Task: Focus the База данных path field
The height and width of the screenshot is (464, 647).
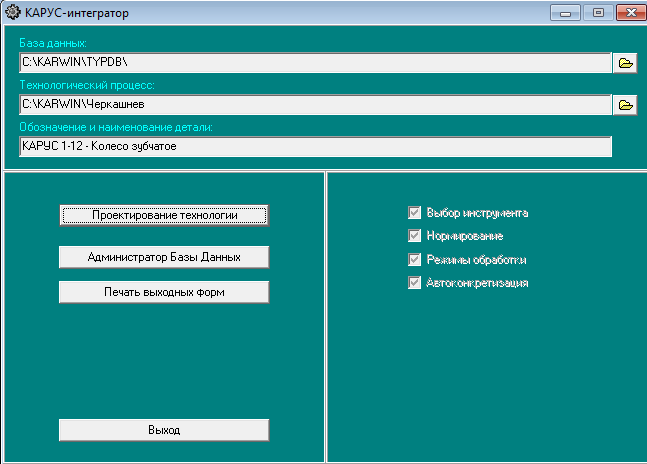Action: tap(315, 63)
